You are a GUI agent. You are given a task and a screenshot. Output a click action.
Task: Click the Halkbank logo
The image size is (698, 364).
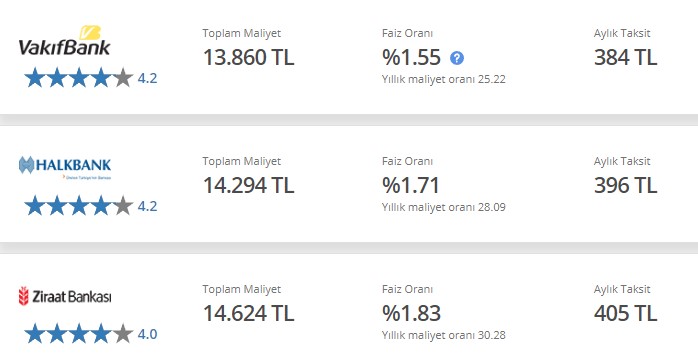(65, 168)
